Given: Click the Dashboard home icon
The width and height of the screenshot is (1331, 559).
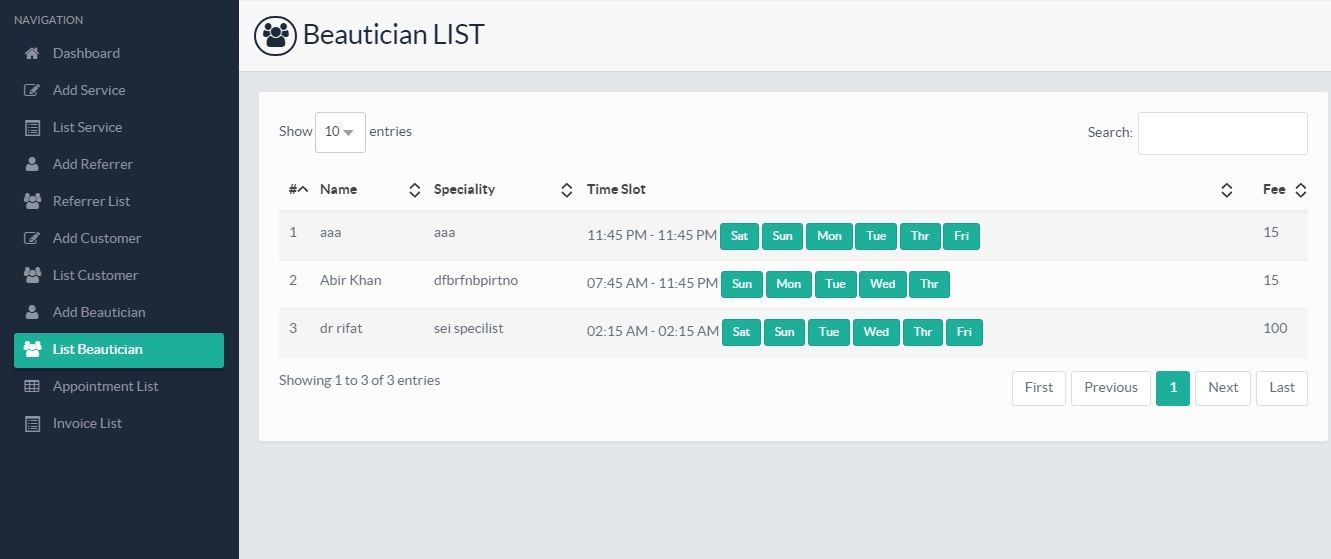Looking at the screenshot, I should point(32,53).
